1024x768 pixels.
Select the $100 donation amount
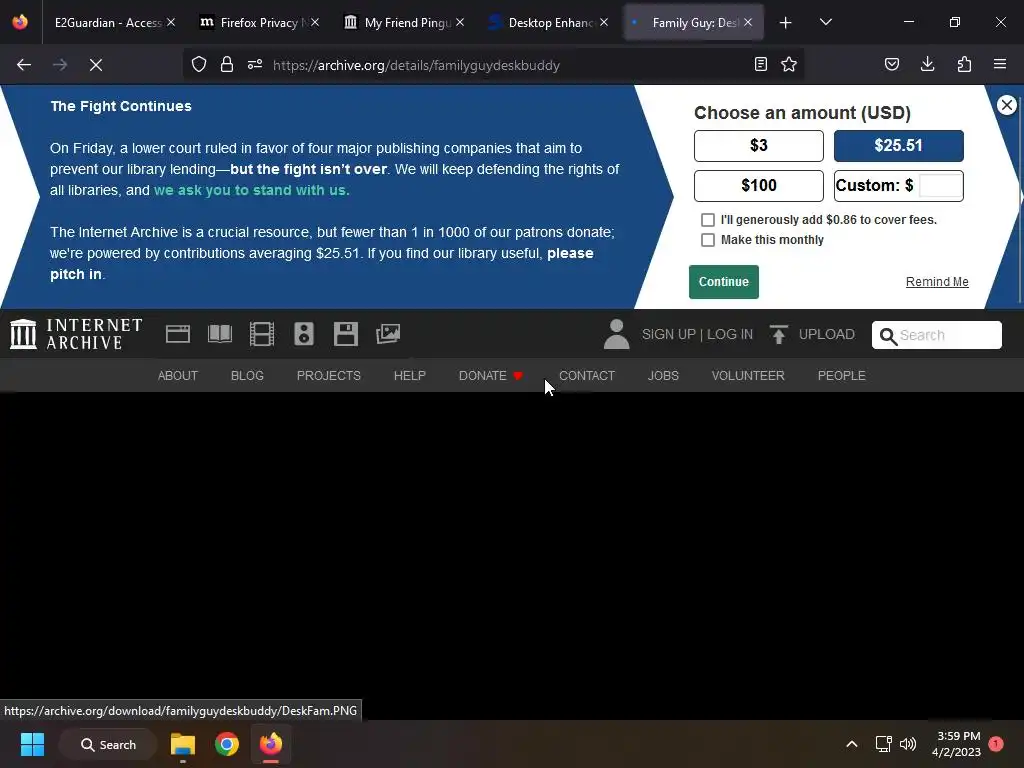758,186
